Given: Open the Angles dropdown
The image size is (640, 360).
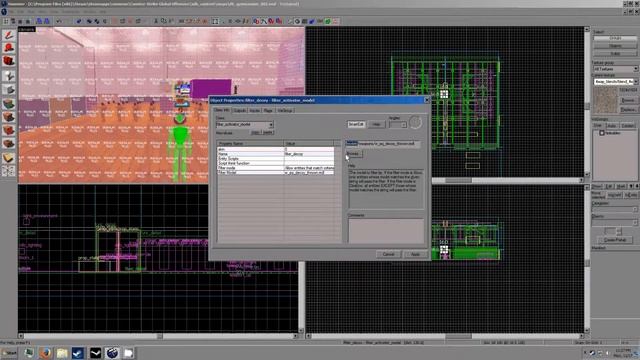Looking at the screenshot, I should 397,124.
